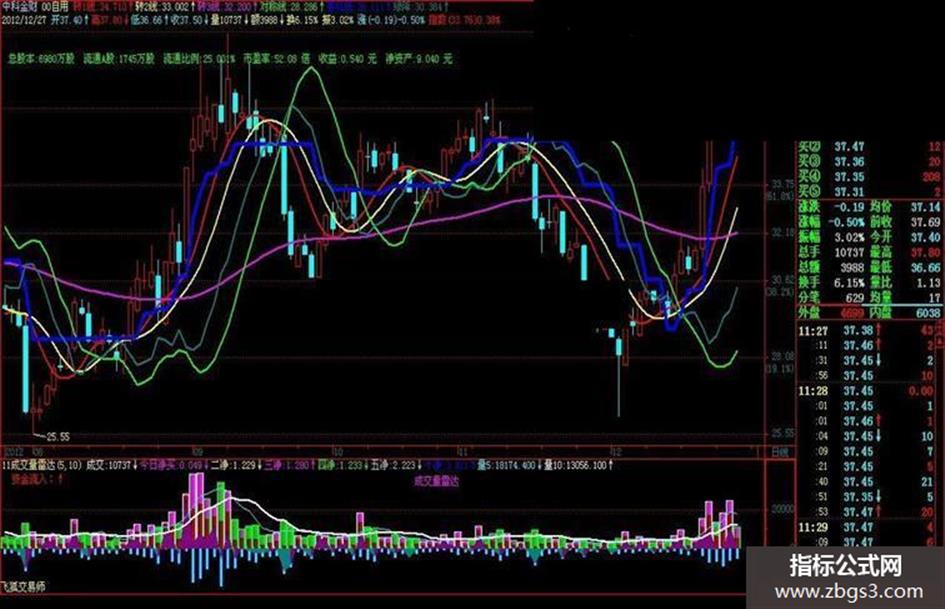
Task: Click the 28.08 price axis label
Action: pyautogui.click(x=783, y=356)
